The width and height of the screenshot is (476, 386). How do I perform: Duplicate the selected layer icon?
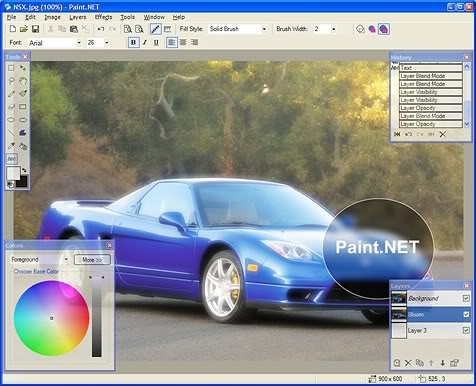pyautogui.click(x=420, y=363)
